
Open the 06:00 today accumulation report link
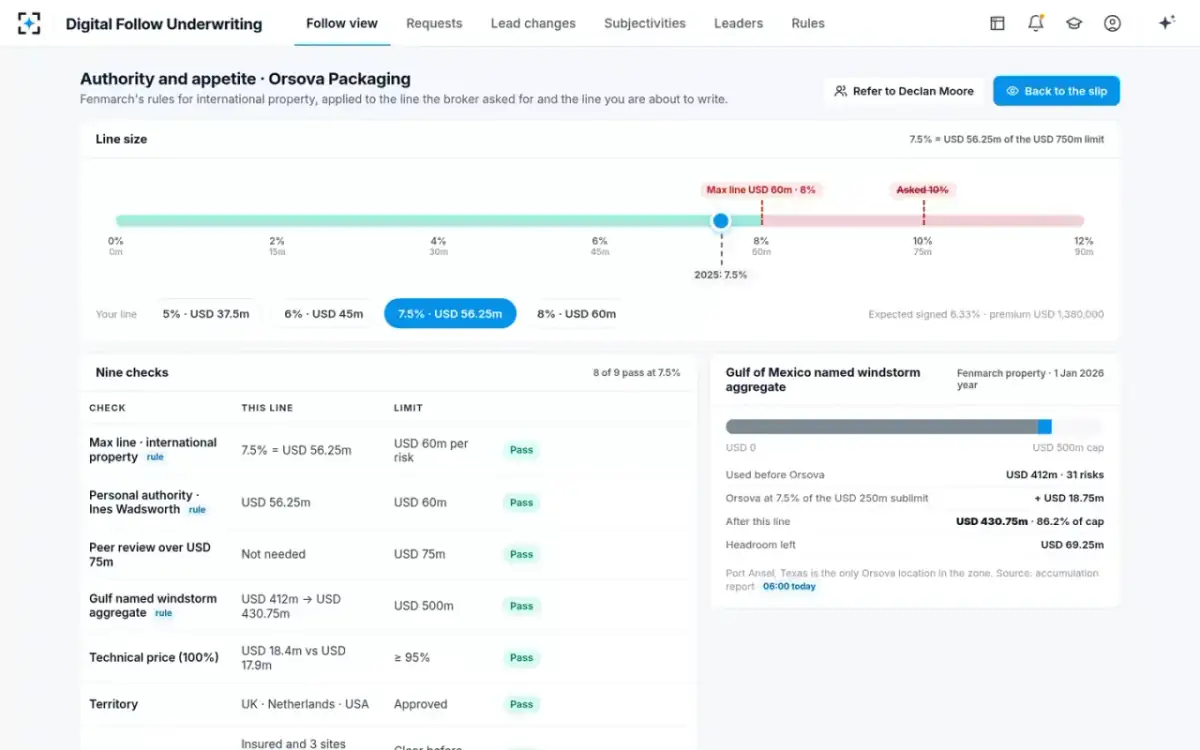coord(789,587)
